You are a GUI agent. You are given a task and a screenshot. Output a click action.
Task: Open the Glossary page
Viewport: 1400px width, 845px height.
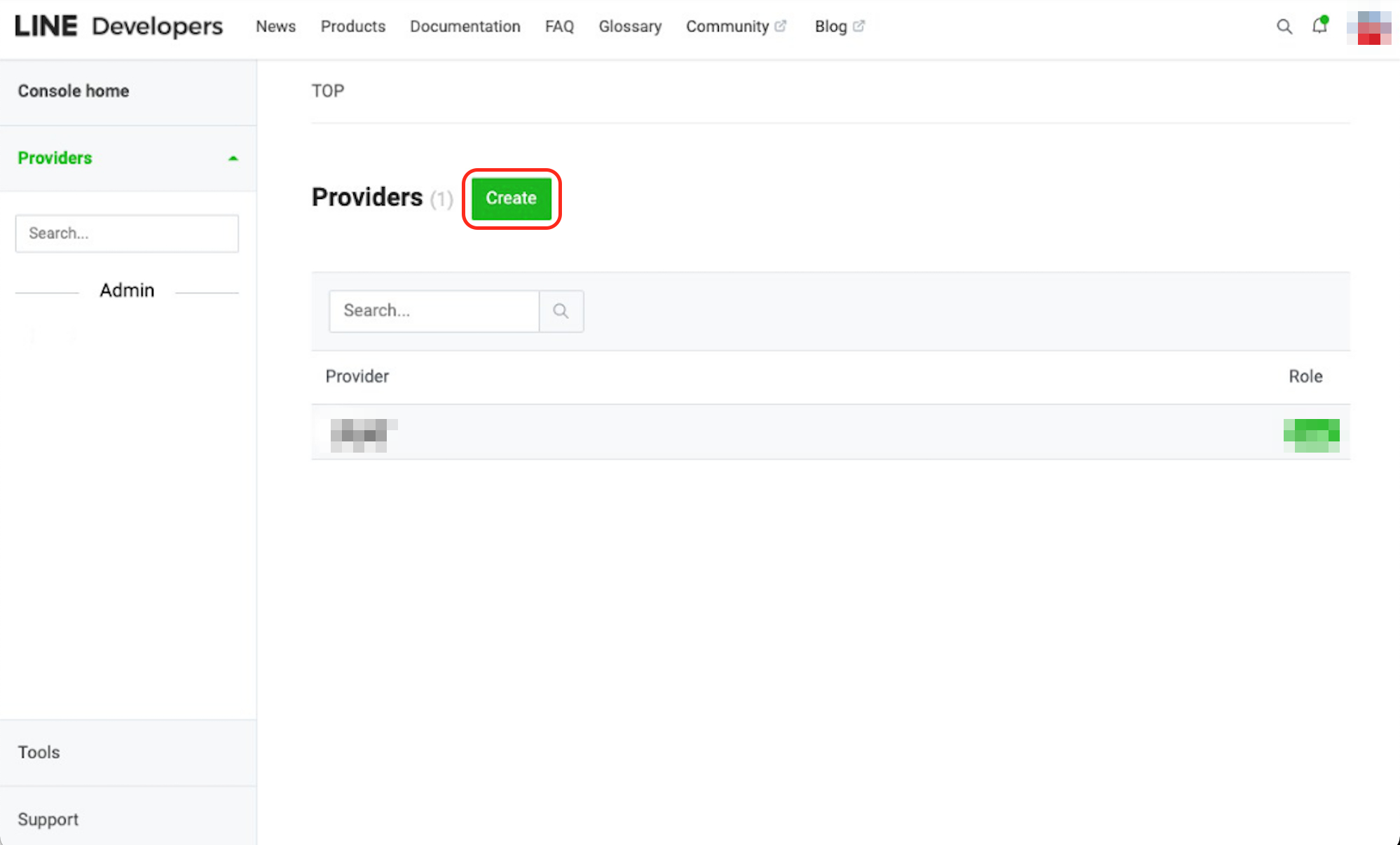click(x=630, y=27)
